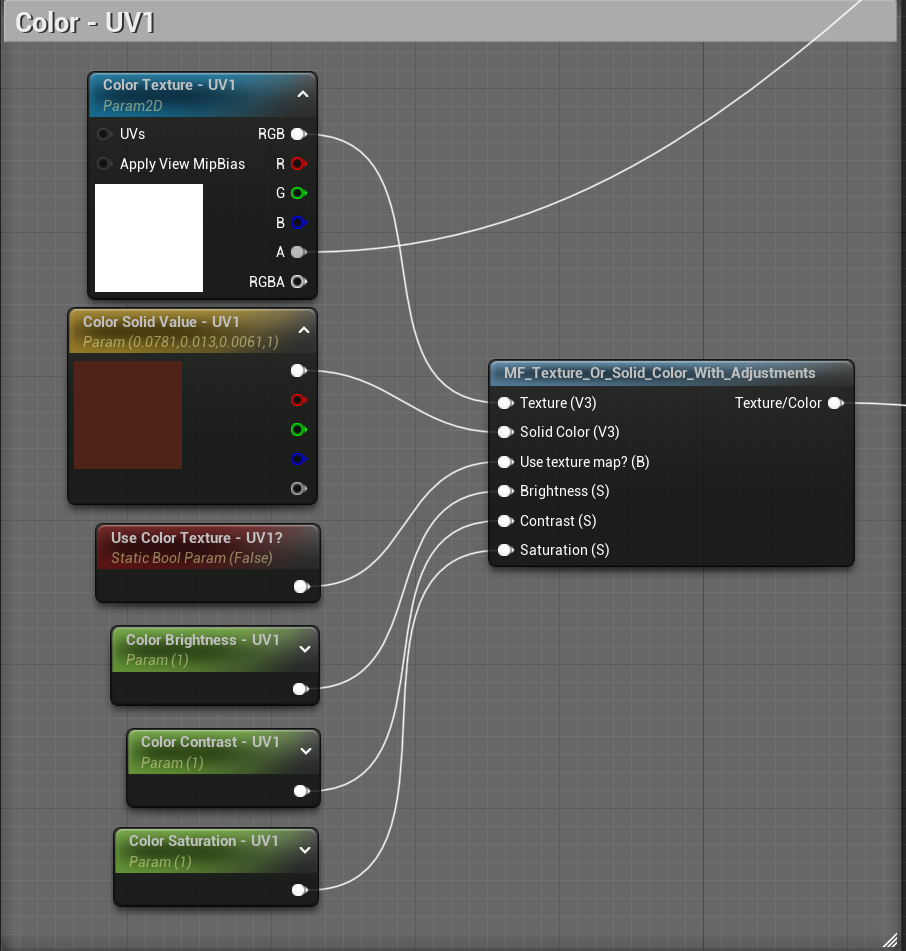The image size is (906, 951).
Task: Click the UVs input pin on Color Texture node
Action: click(104, 134)
